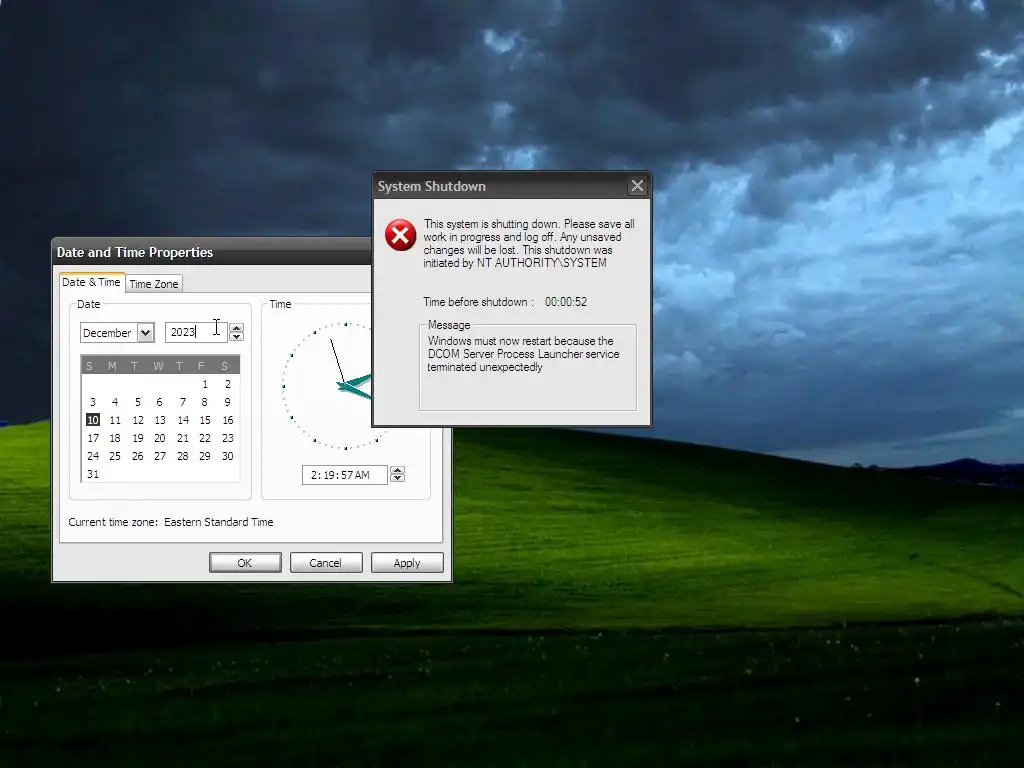Click Cancel in Date and Time Properties
This screenshot has height=768, width=1024.
[325, 563]
